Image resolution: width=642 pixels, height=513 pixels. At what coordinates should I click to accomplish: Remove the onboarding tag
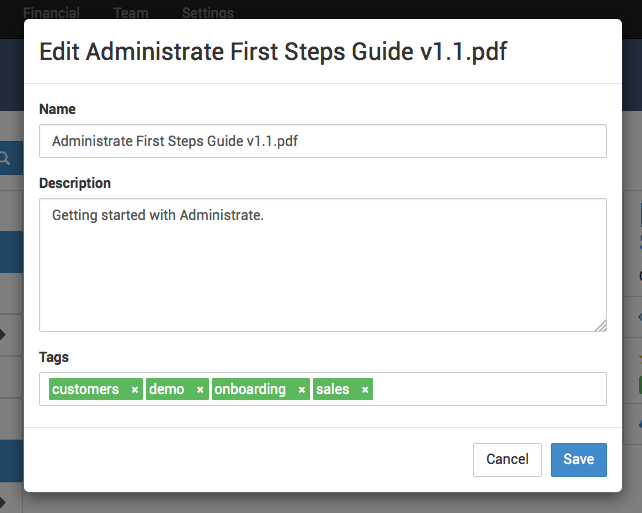[x=302, y=390]
